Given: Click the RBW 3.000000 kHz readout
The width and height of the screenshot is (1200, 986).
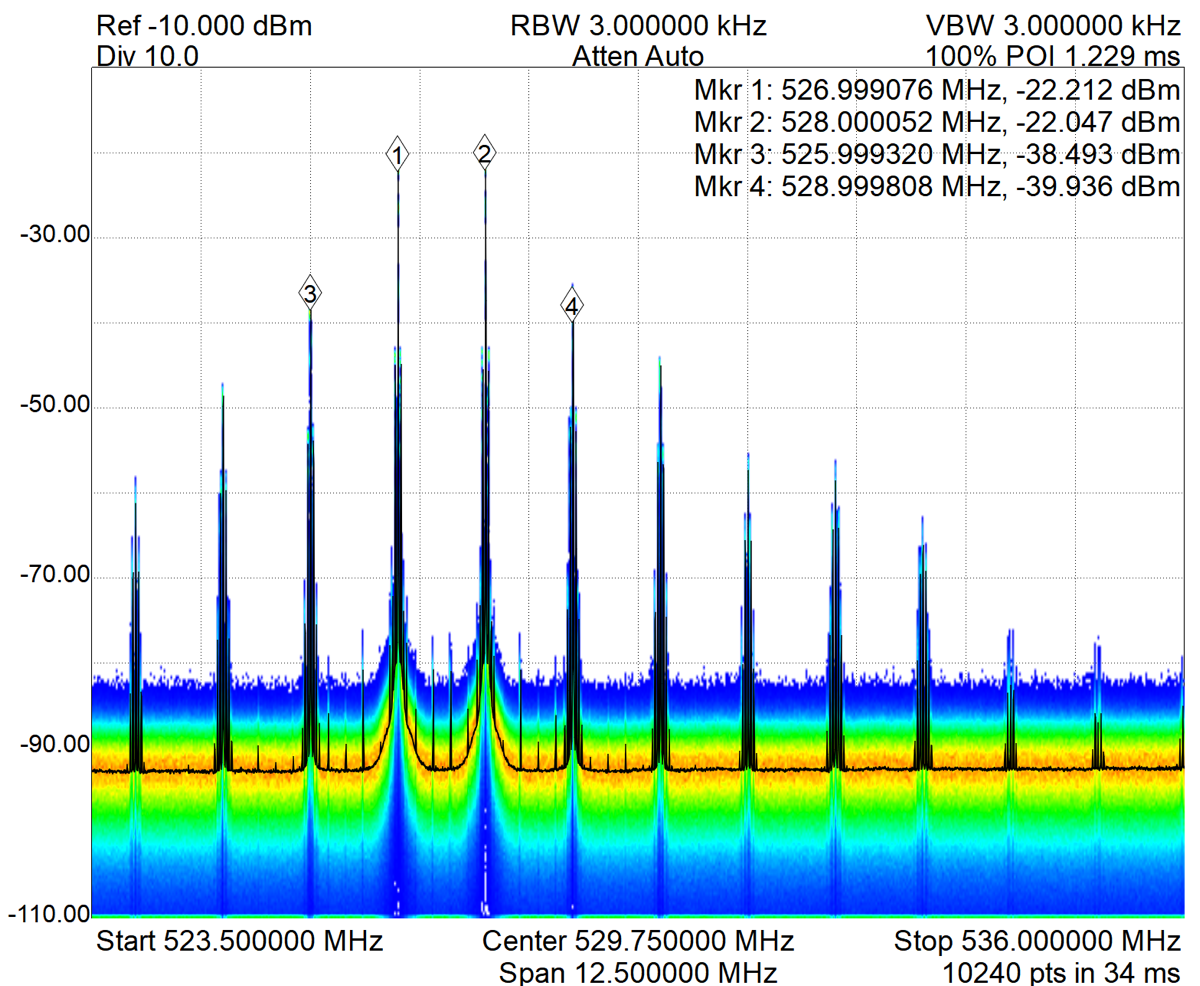Looking at the screenshot, I should click(638, 26).
